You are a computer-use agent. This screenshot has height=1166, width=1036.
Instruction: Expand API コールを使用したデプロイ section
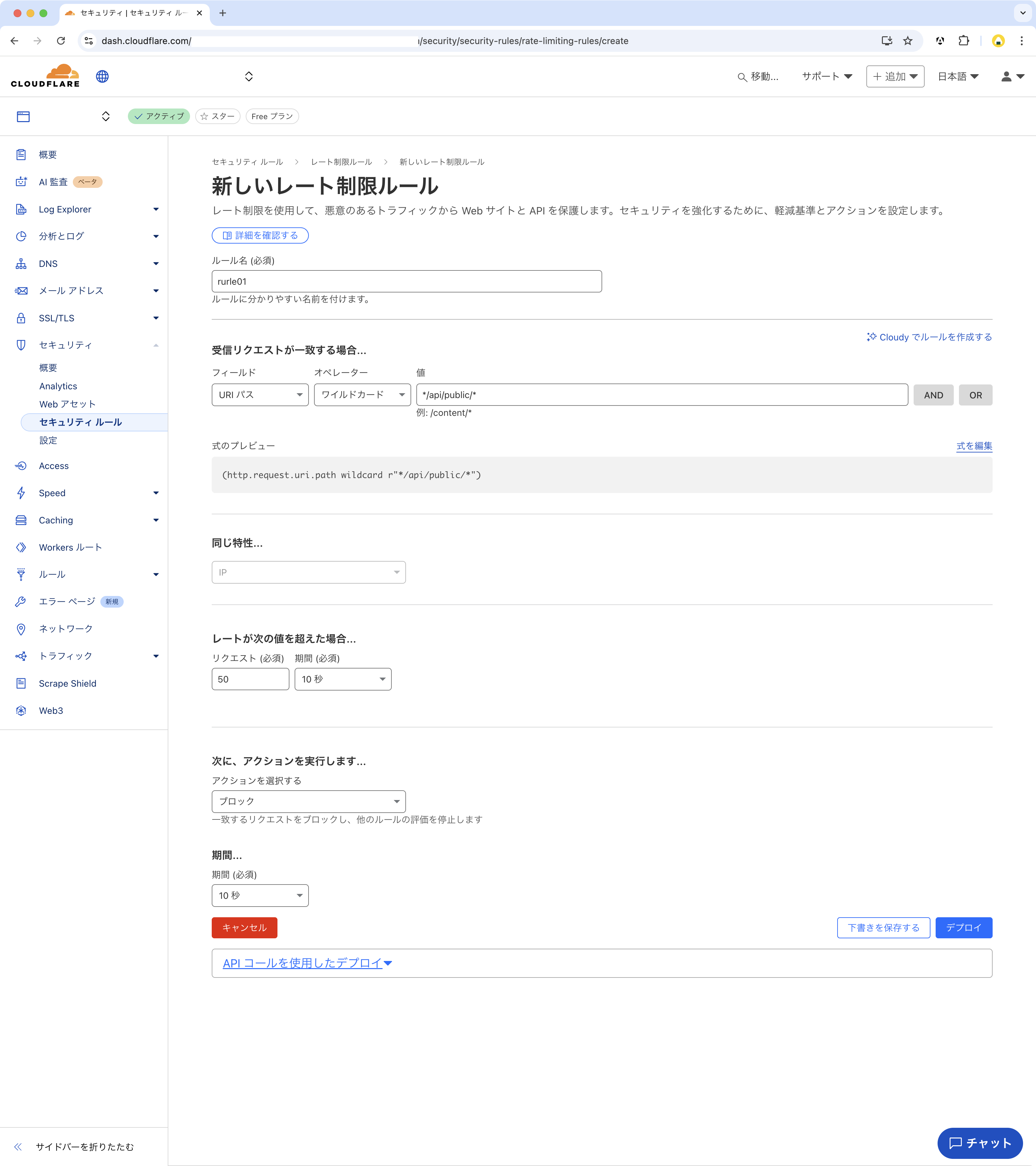click(x=307, y=964)
